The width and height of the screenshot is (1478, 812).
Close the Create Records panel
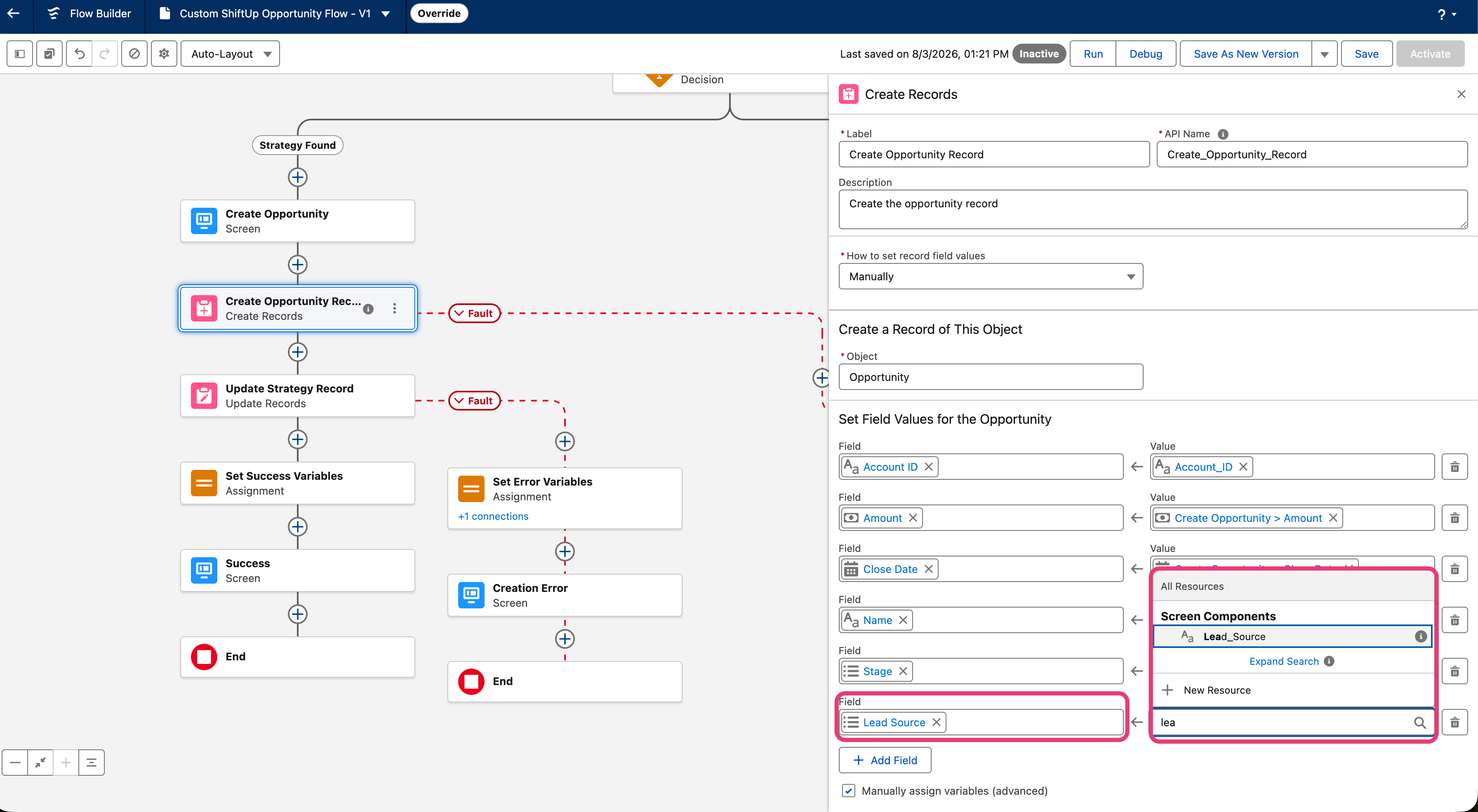[1462, 94]
